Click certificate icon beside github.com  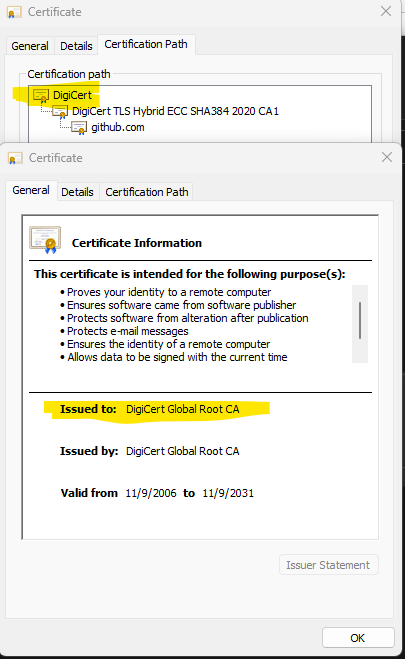pos(79,128)
